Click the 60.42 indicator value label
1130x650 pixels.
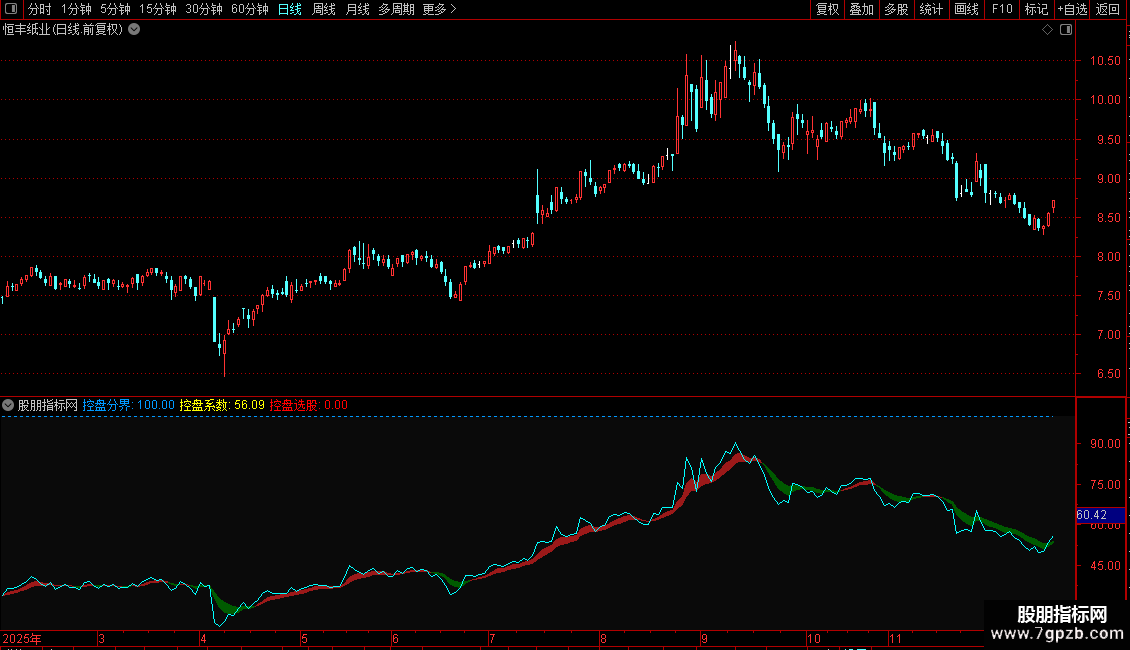[x=1092, y=515]
